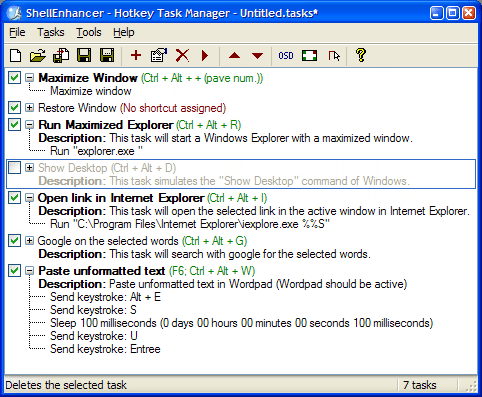The width and height of the screenshot is (482, 397).
Task: Collapse the Run Maximized Explorer task
Action: point(30,125)
